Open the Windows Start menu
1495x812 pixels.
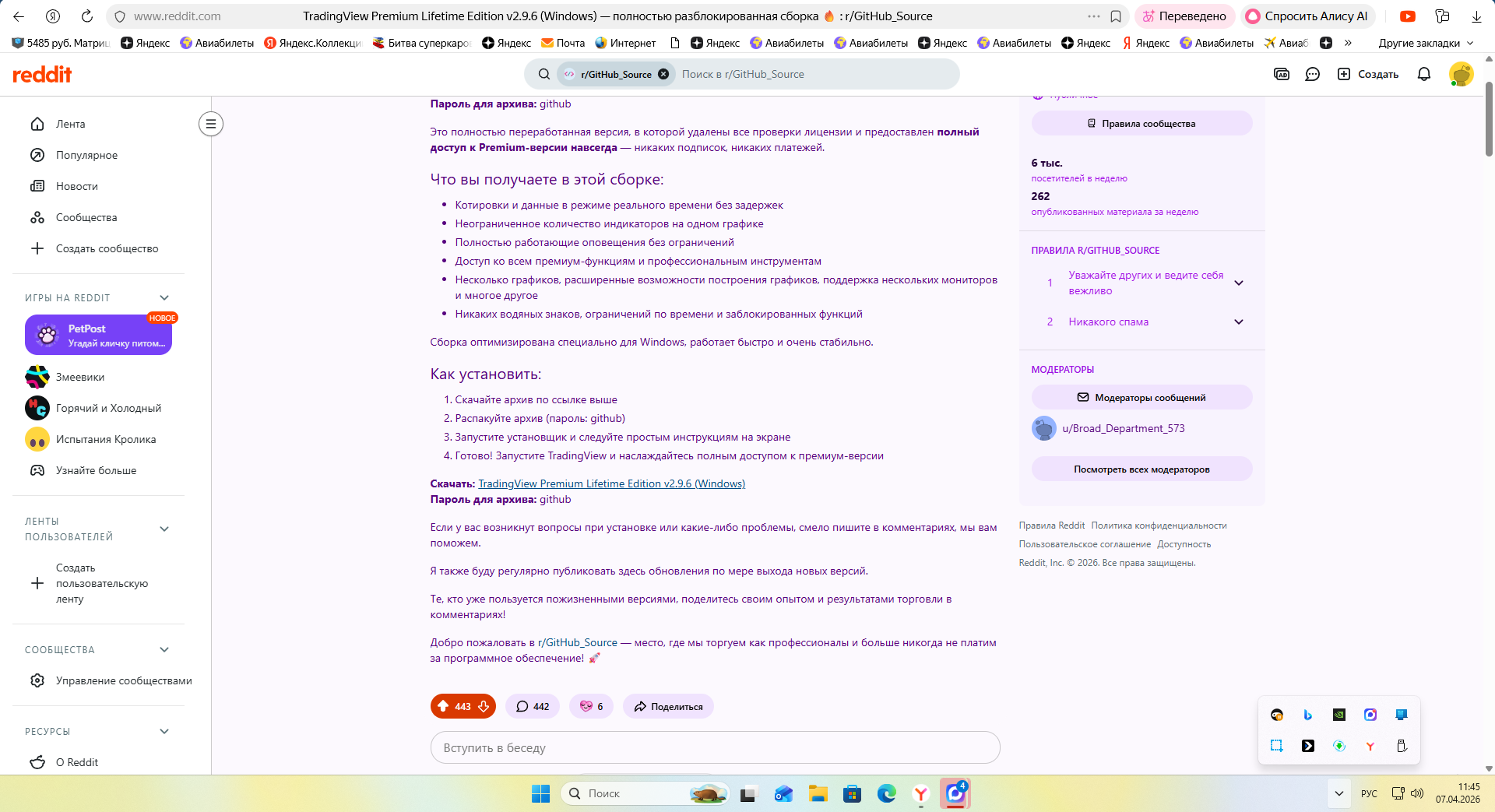[540, 793]
